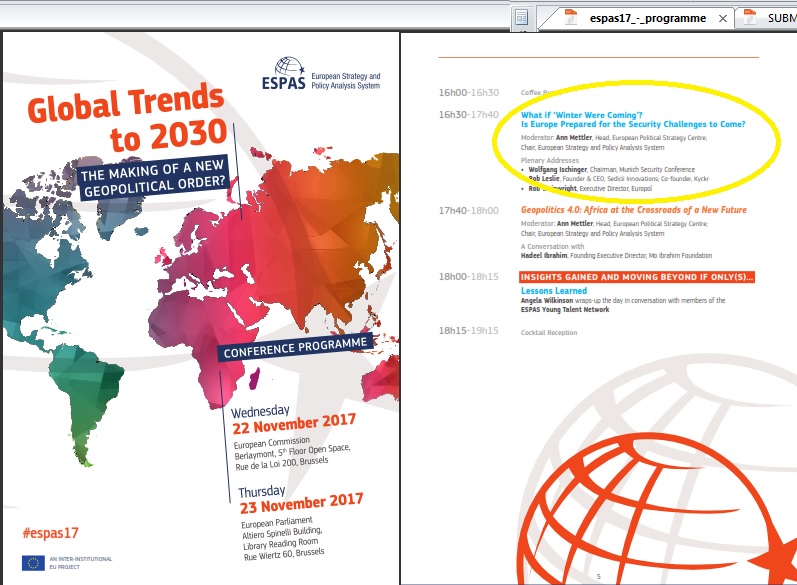This screenshot has height=585, width=797.
Task: Click 'Rue Wiertz 60, Brussels' address
Action: click(x=284, y=554)
